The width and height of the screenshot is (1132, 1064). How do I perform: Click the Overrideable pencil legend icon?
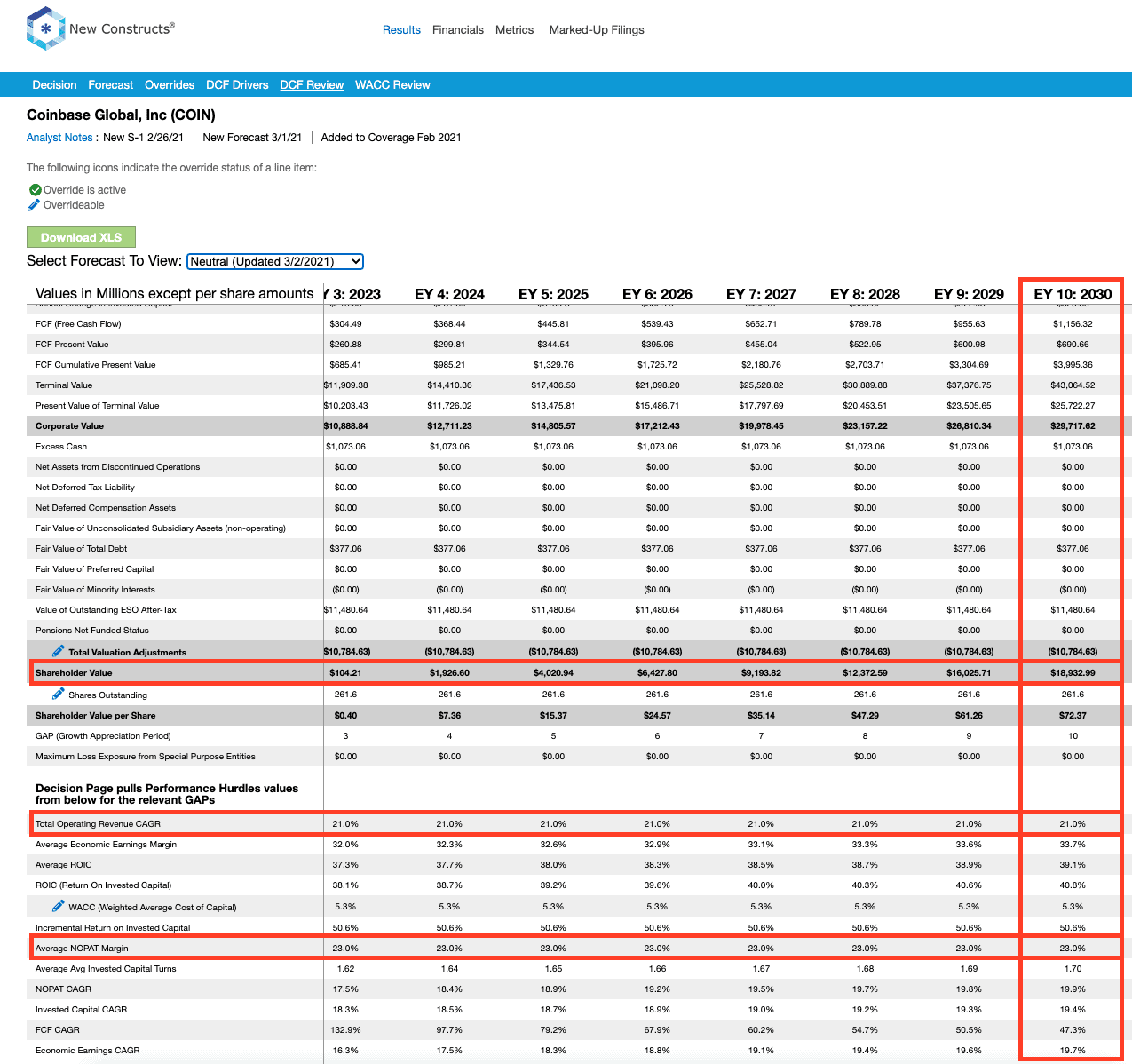pyautogui.click(x=34, y=205)
